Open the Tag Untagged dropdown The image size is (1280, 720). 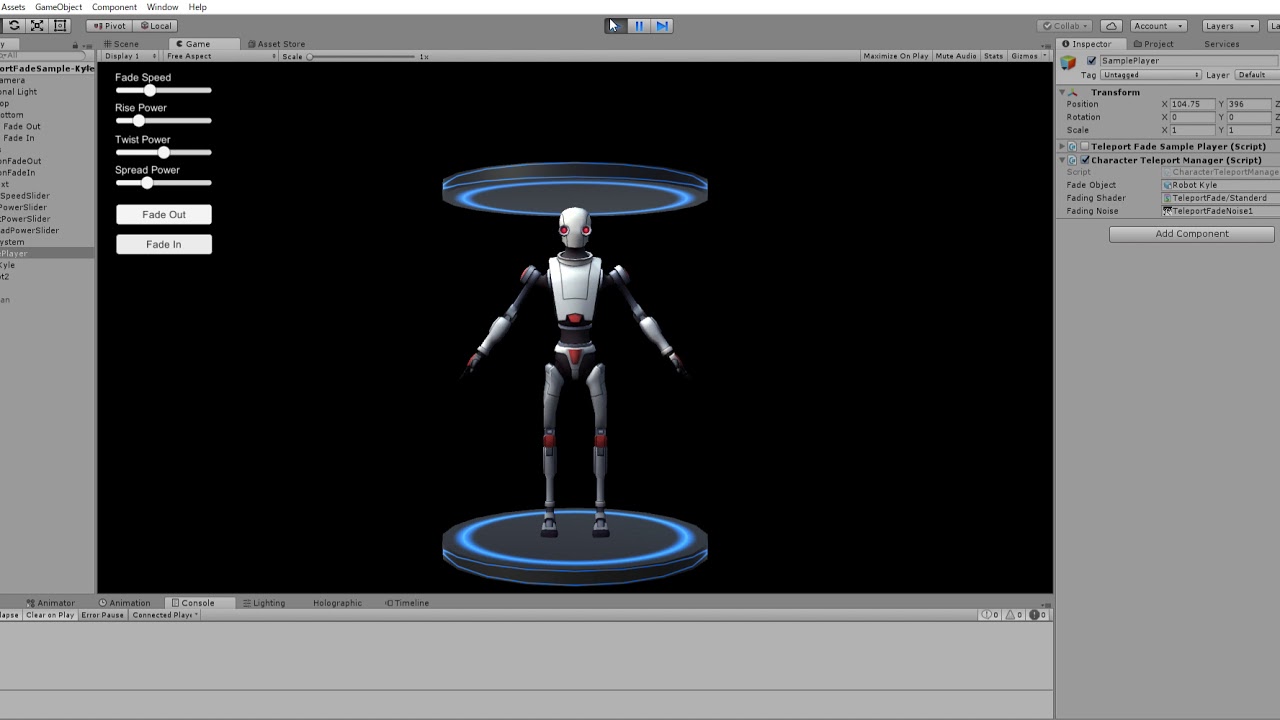pos(1151,75)
